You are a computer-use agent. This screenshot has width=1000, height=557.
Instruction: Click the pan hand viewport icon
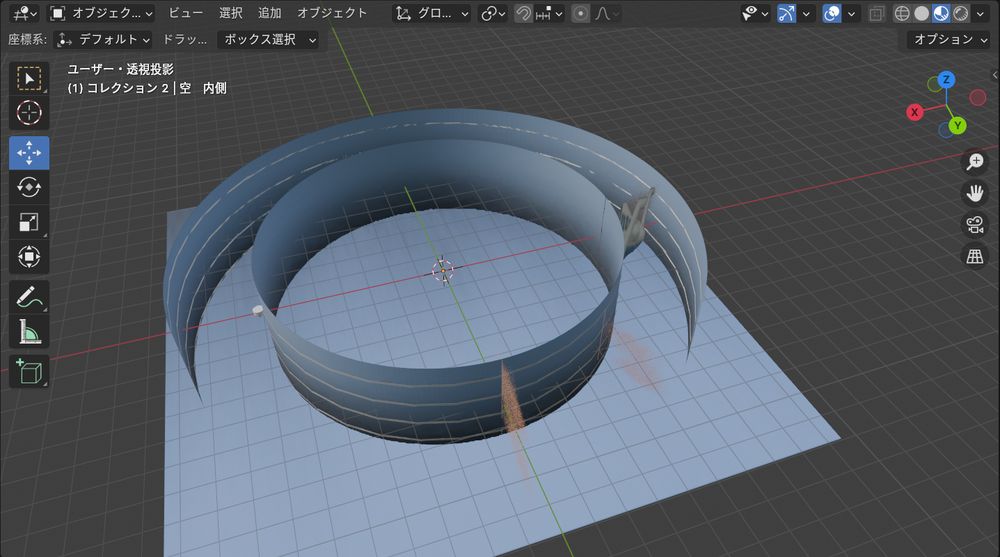pos(974,193)
